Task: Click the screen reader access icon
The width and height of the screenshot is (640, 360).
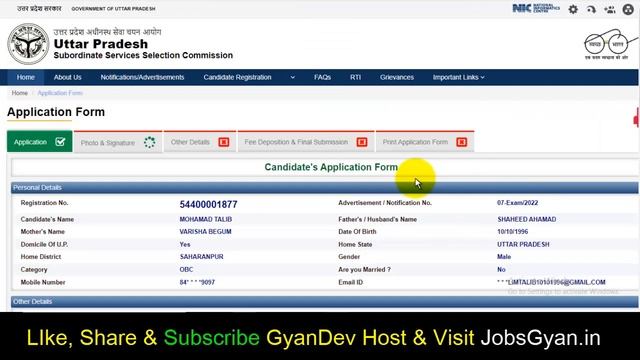Action: [591, 9]
